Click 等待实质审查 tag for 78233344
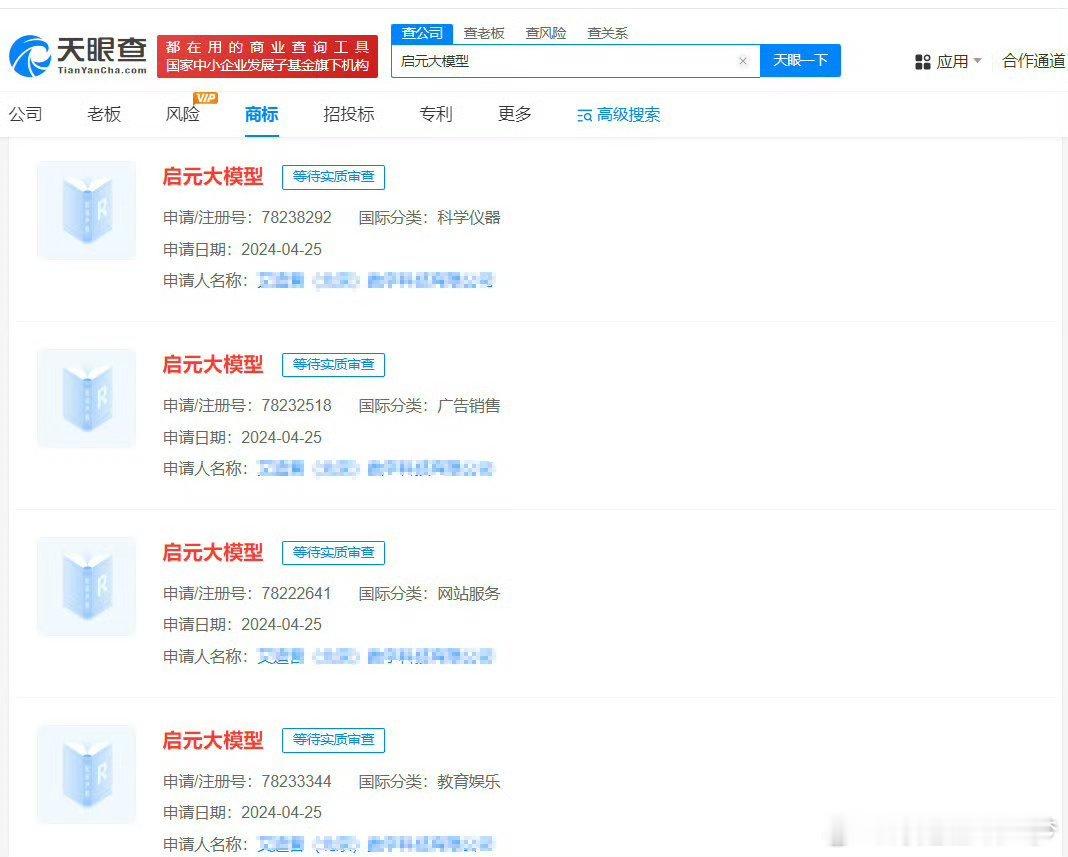Image resolution: width=1068 pixels, height=857 pixels. point(334,741)
